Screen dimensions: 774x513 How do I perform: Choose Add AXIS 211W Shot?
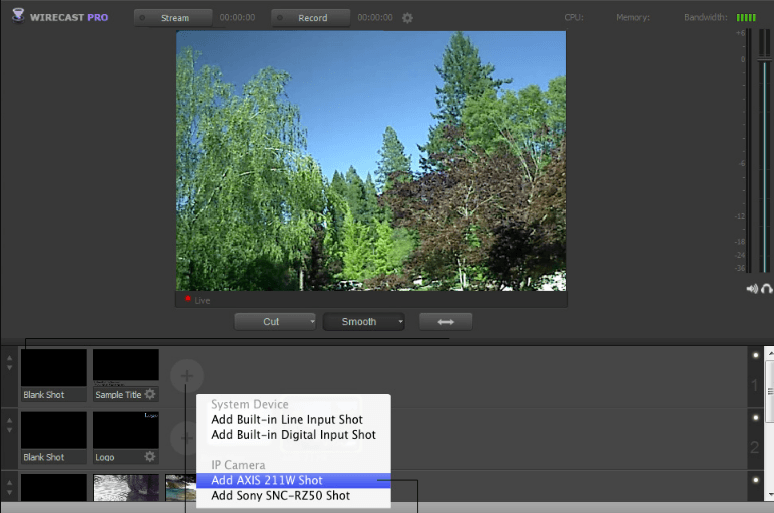[x=293, y=480]
